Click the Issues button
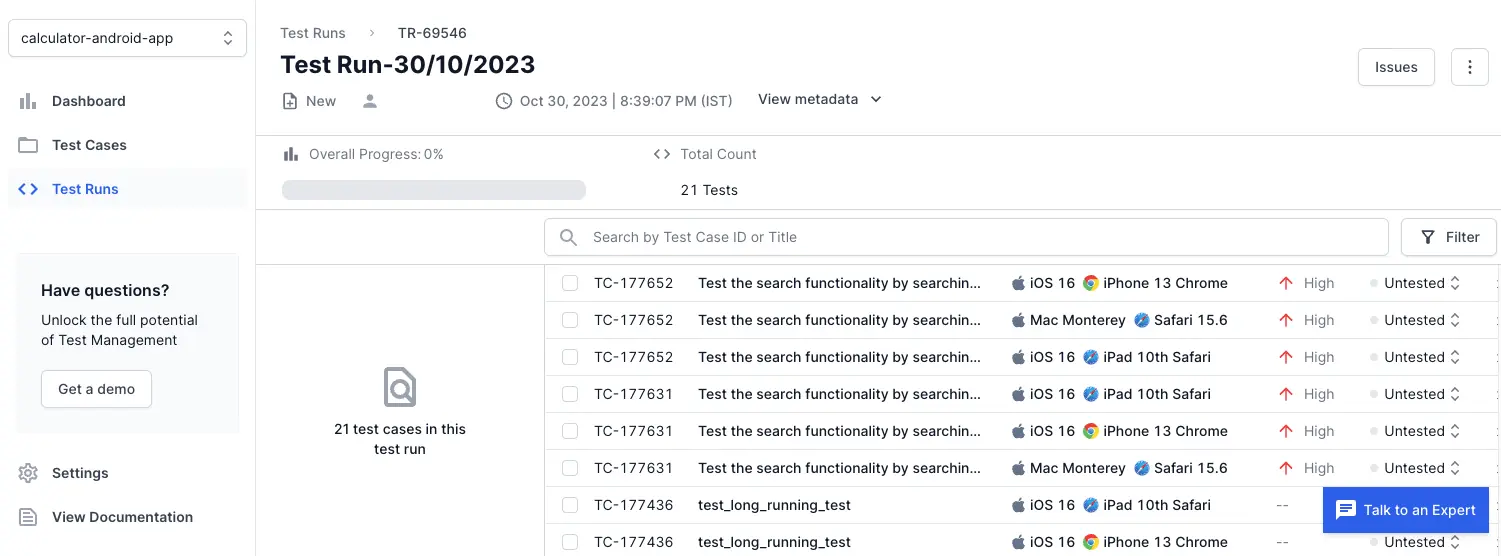Screen dimensions: 1501x556 (x=1395, y=67)
